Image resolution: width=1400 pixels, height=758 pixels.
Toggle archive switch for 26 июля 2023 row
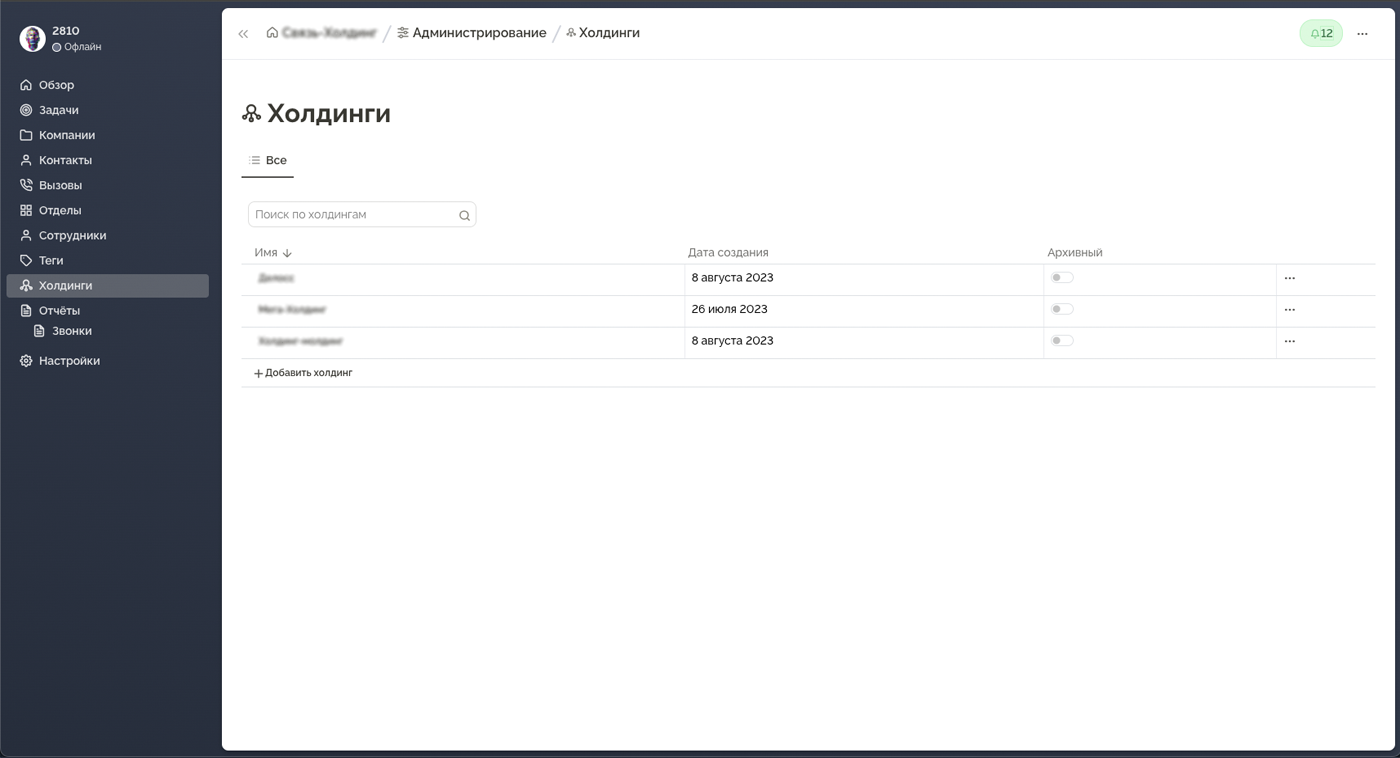1061,309
